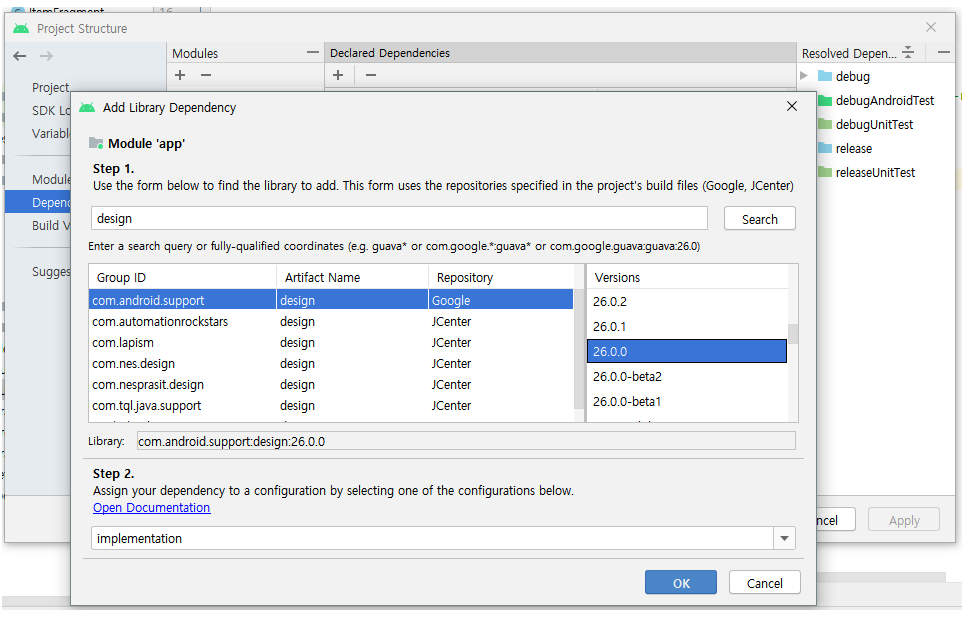966x617 pixels.
Task: Select the debugAndroidTest folder
Action: pos(876,100)
